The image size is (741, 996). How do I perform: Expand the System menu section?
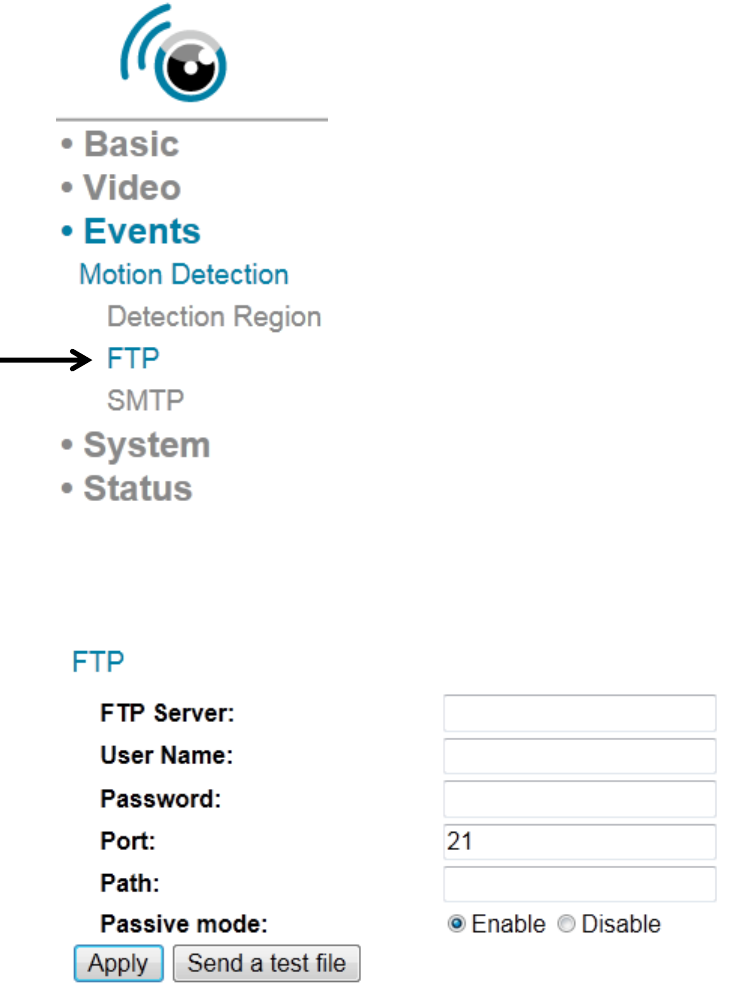pyautogui.click(x=146, y=445)
